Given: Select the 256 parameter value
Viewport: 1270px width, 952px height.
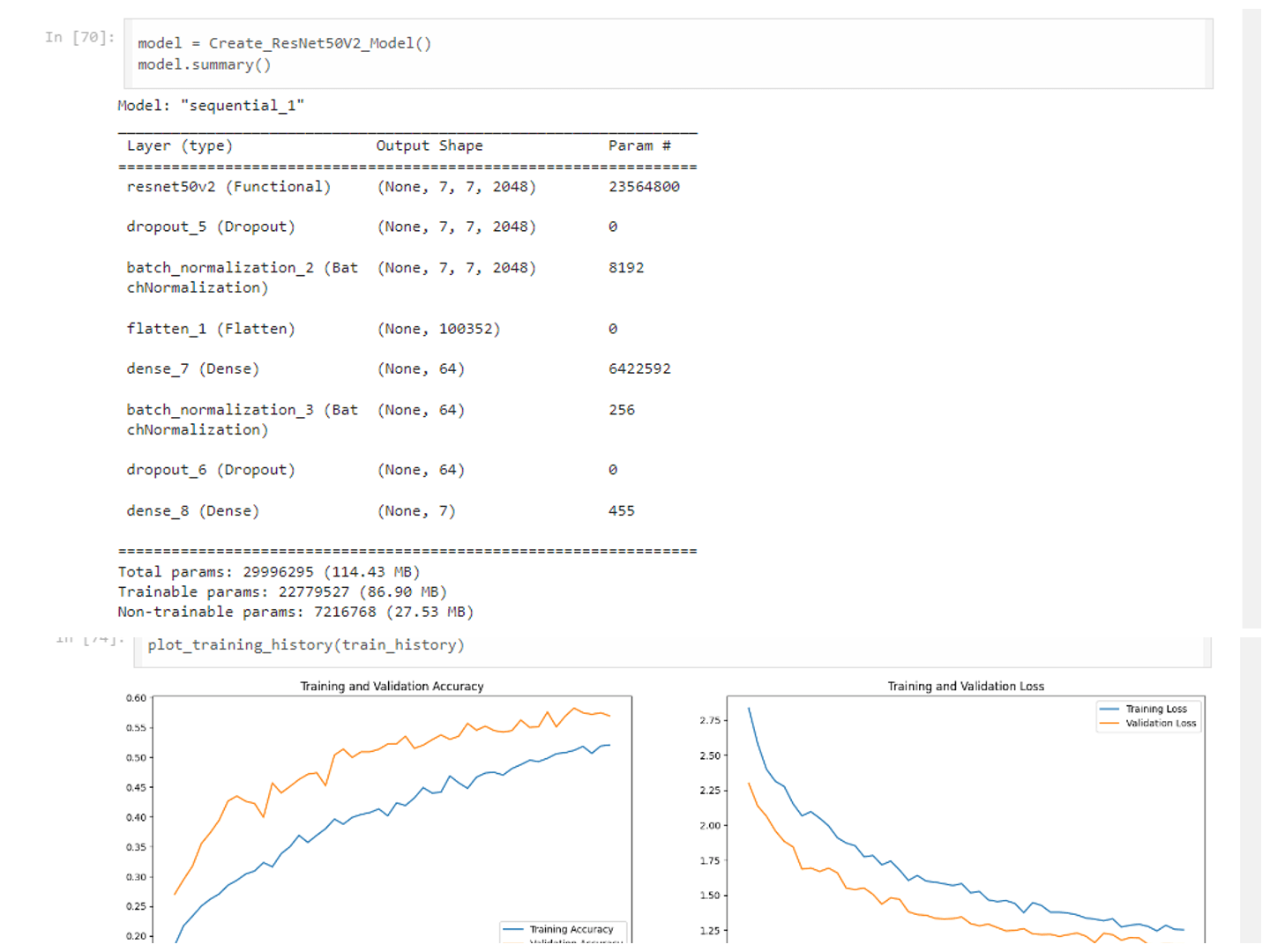Looking at the screenshot, I should coord(622,409).
